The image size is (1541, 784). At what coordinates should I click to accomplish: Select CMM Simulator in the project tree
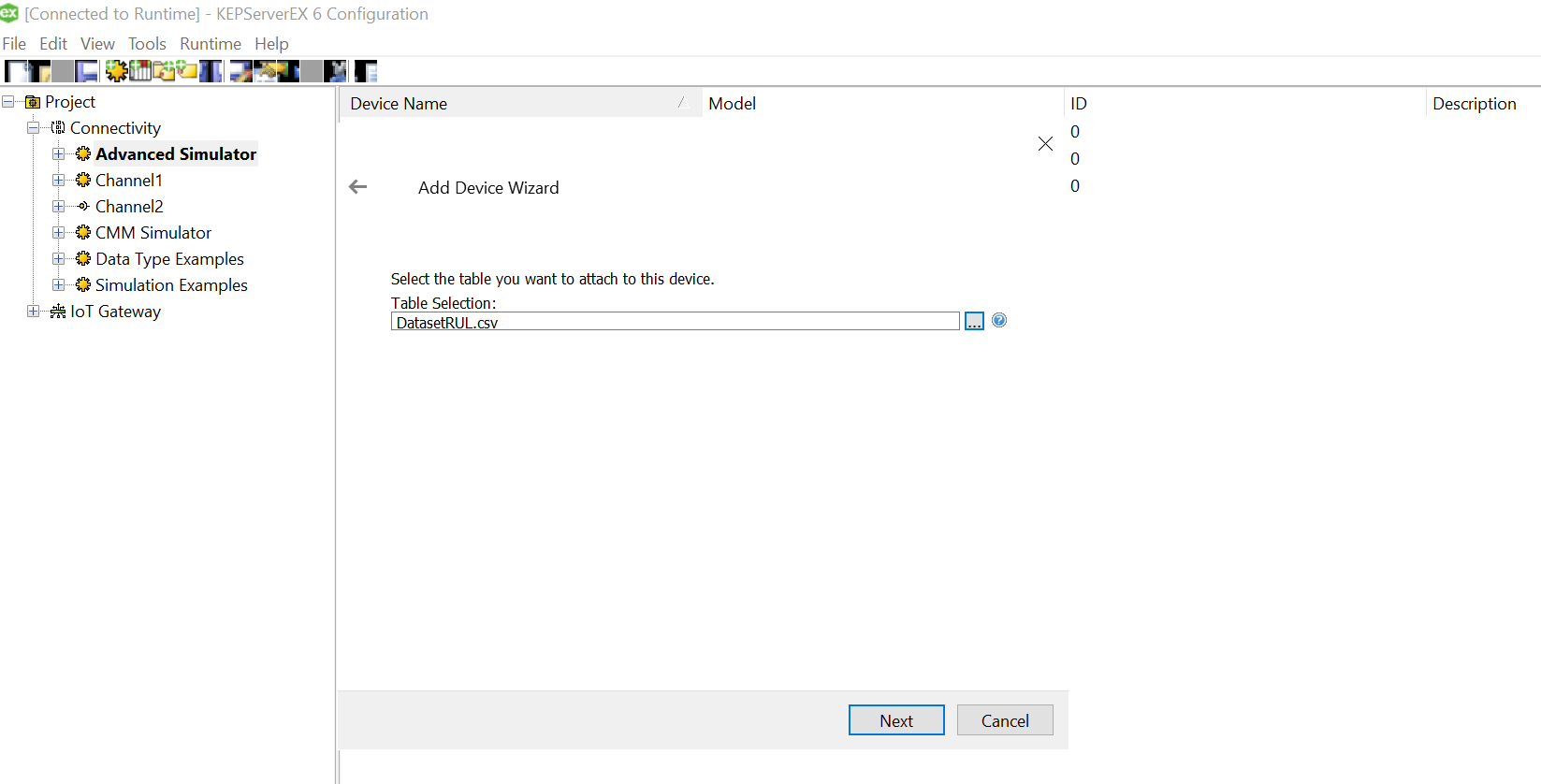coord(153,233)
